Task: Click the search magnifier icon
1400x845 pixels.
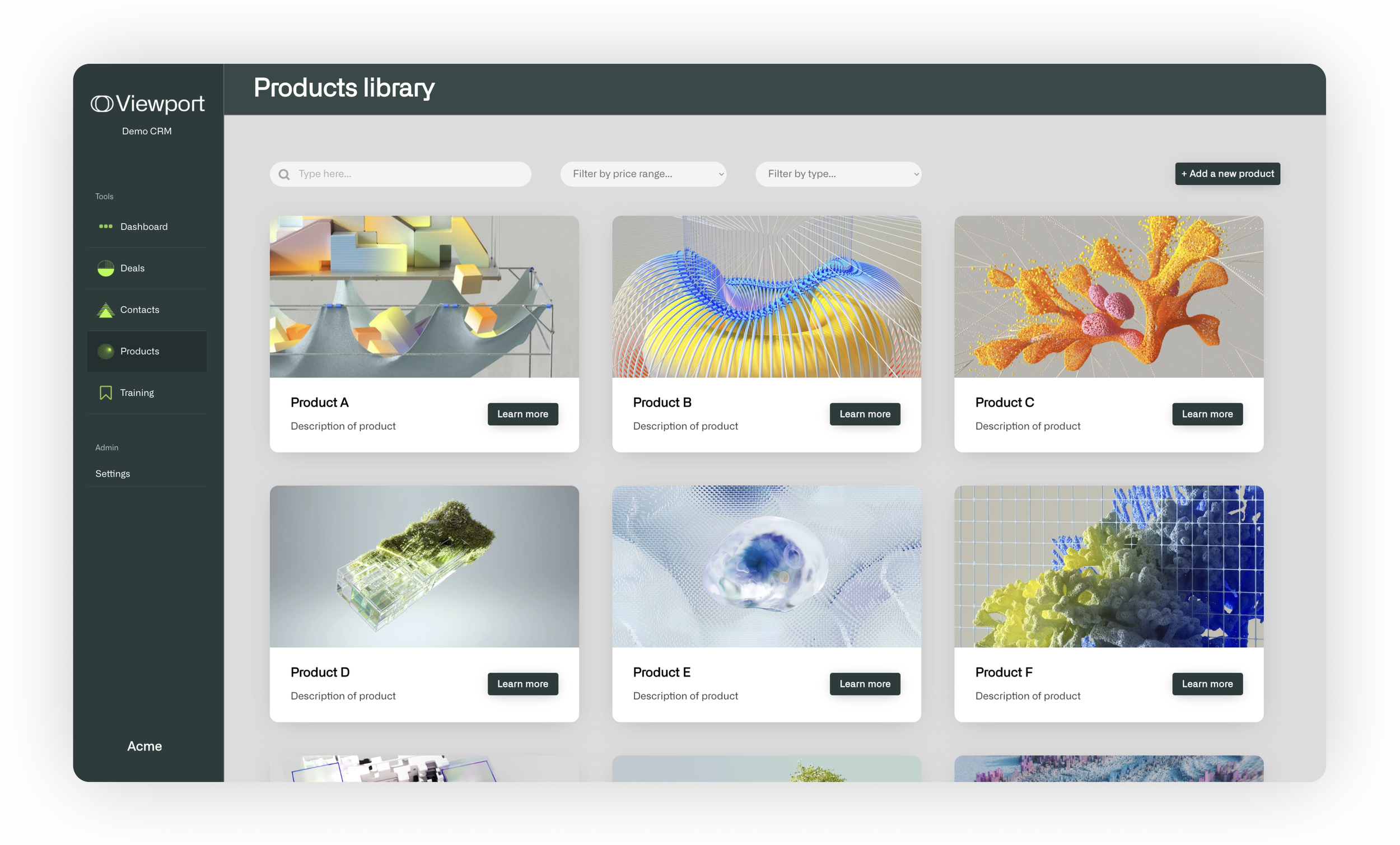Action: (x=284, y=174)
